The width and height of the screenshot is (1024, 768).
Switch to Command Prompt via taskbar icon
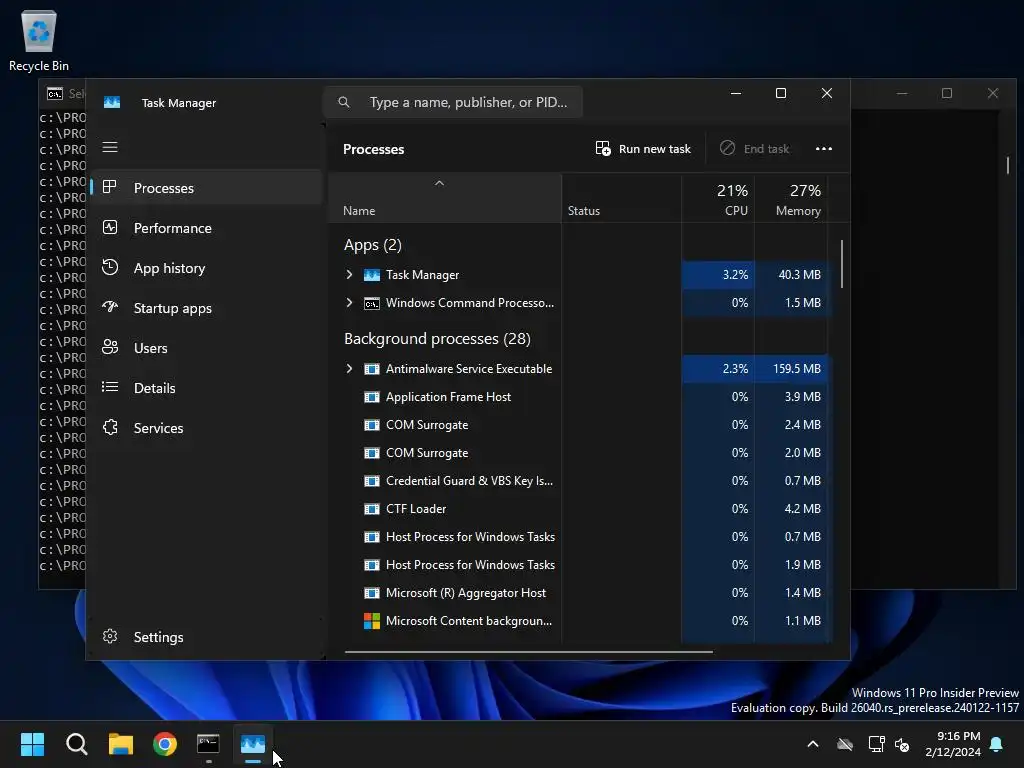[208, 744]
